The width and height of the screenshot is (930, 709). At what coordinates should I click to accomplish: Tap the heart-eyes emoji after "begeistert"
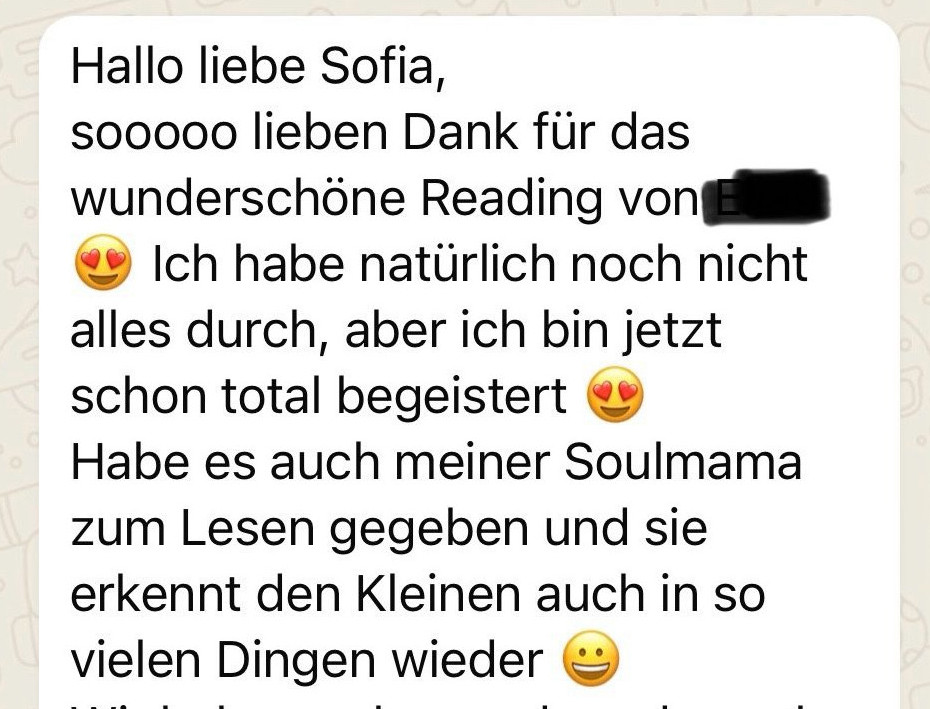[614, 394]
